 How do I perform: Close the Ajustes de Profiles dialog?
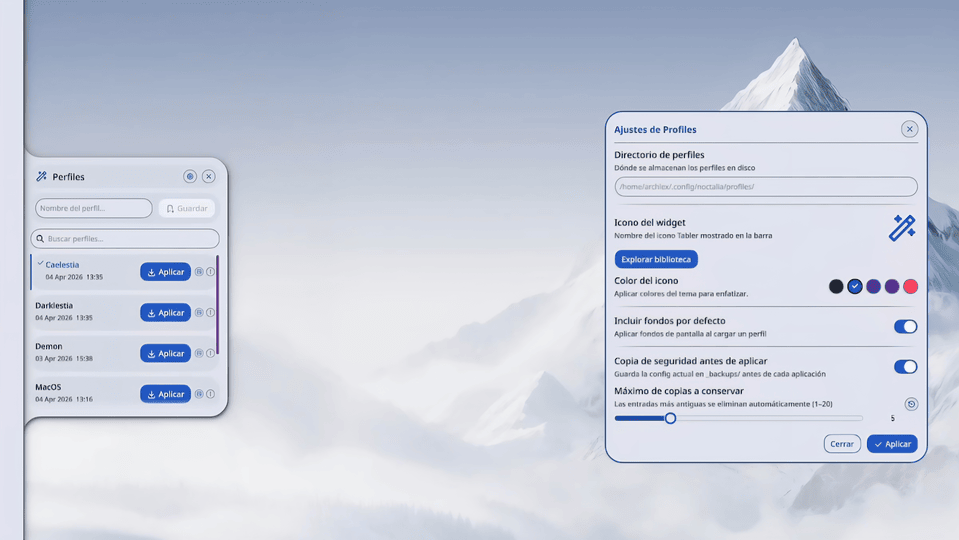coord(909,129)
